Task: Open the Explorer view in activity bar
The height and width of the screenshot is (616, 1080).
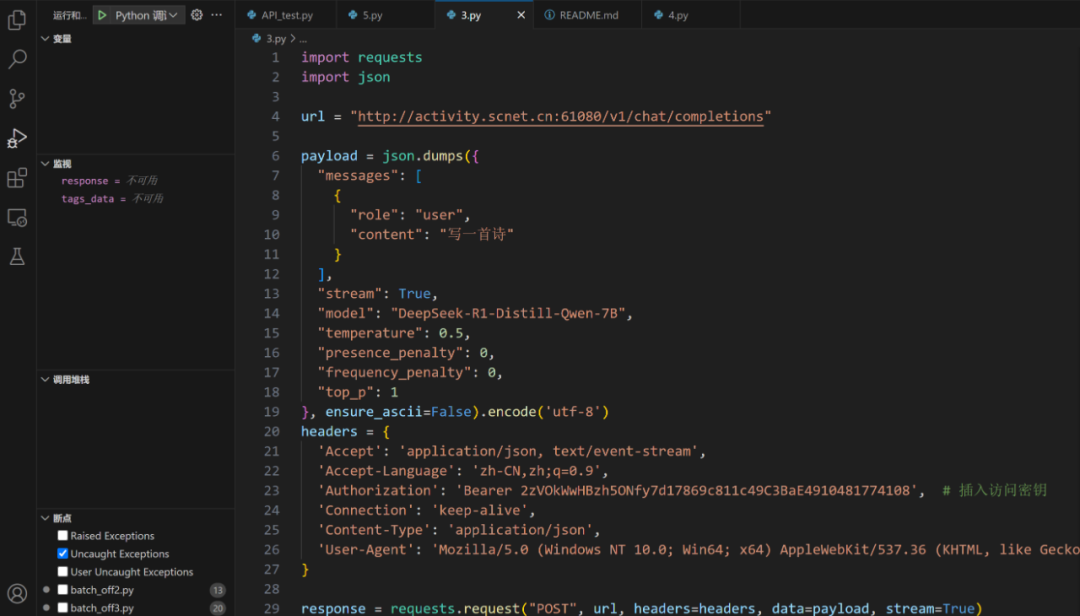Action: pyautogui.click(x=17, y=20)
